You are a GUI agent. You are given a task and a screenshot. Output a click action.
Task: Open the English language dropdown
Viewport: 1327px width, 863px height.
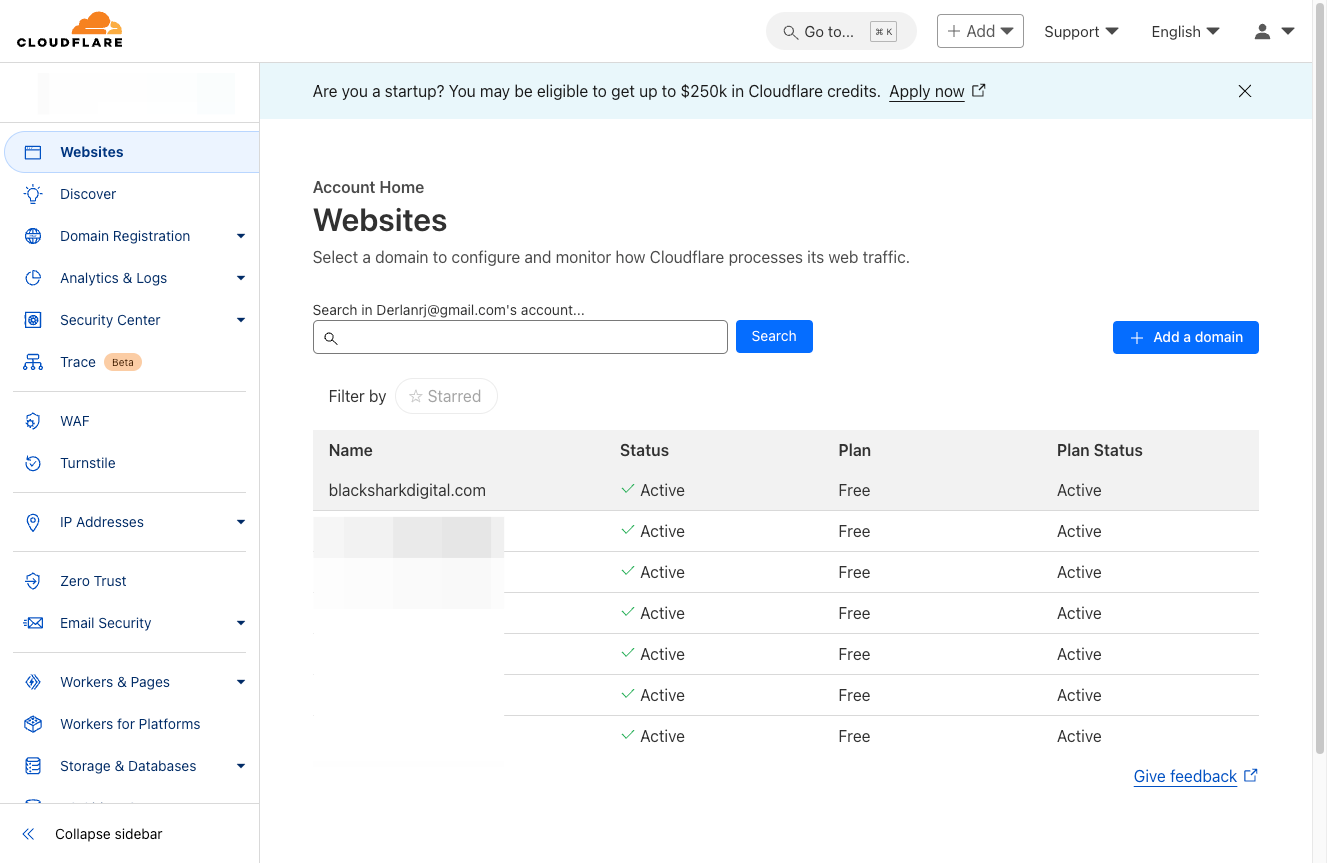[1185, 32]
